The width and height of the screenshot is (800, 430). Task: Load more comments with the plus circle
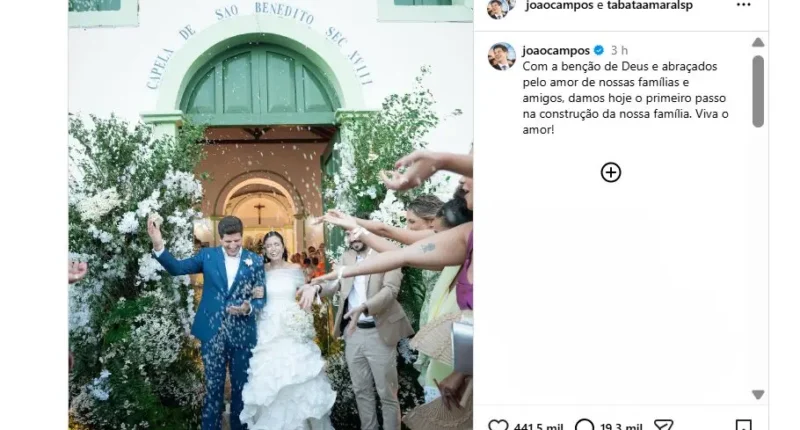pos(611,172)
